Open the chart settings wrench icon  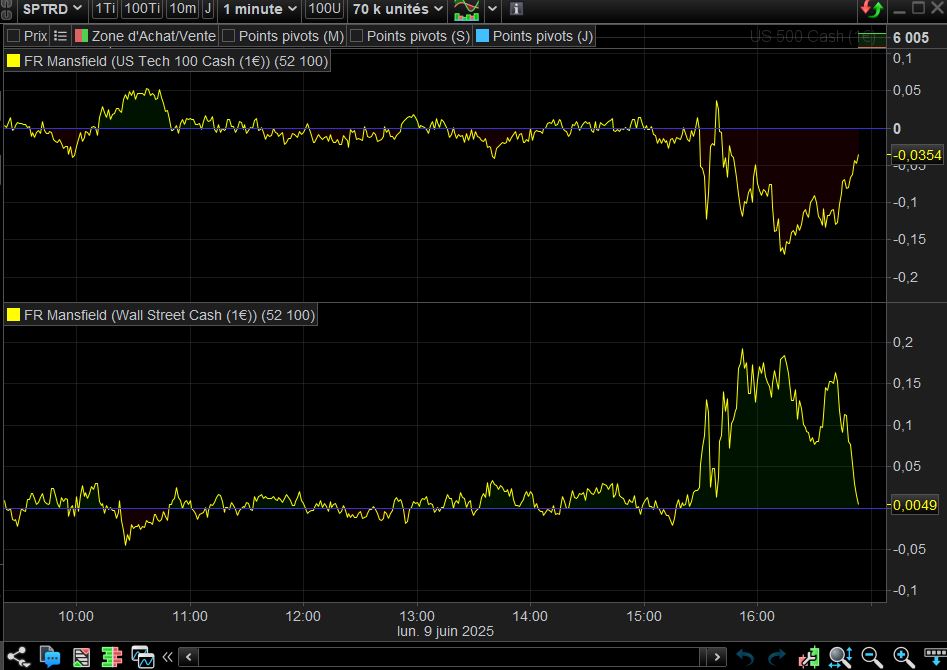pyautogui.click(x=809, y=657)
